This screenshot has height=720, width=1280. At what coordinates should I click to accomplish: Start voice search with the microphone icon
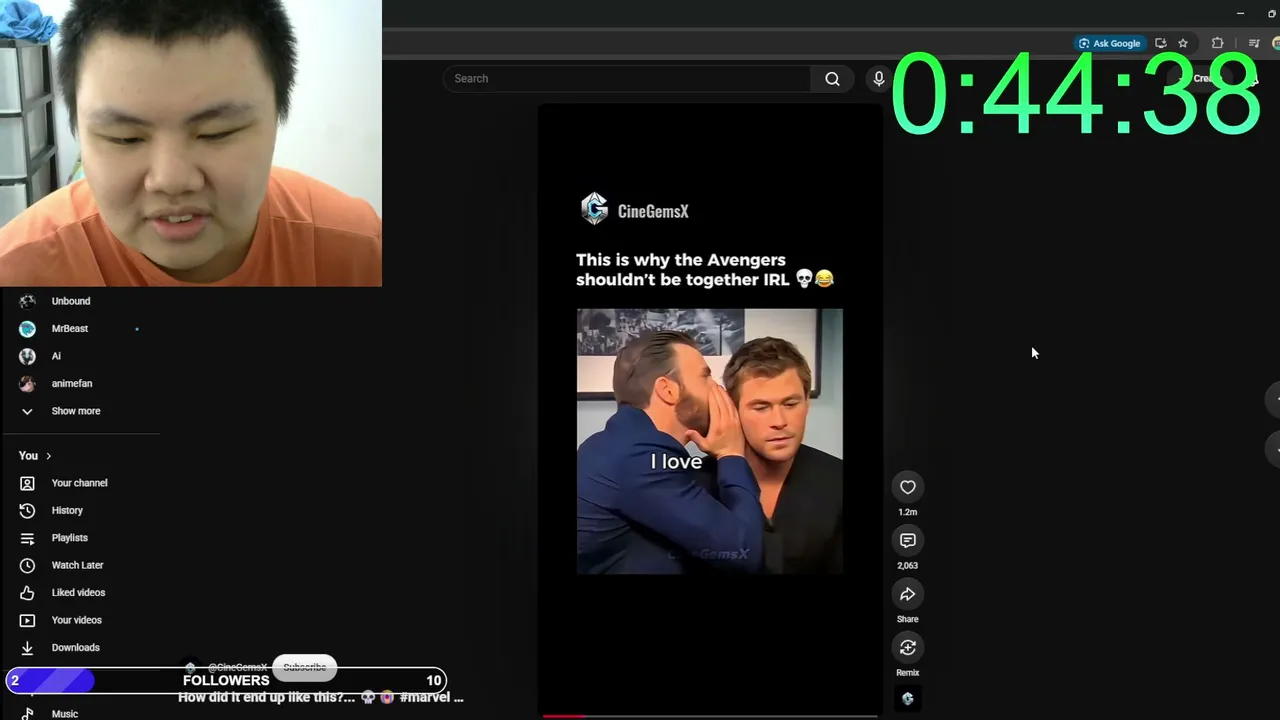pyautogui.click(x=878, y=79)
